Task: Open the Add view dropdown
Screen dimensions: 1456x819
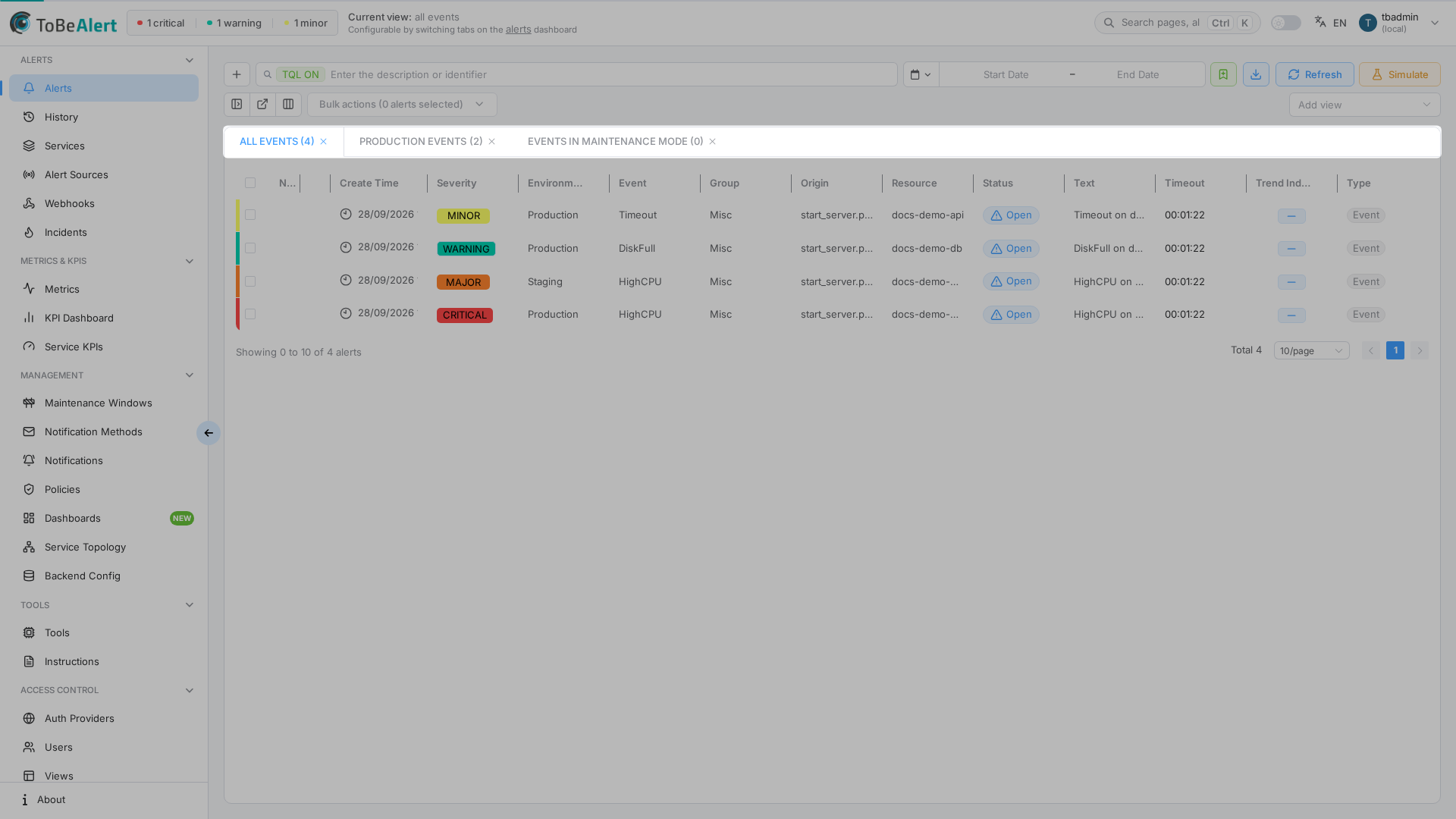Action: coord(1364,105)
